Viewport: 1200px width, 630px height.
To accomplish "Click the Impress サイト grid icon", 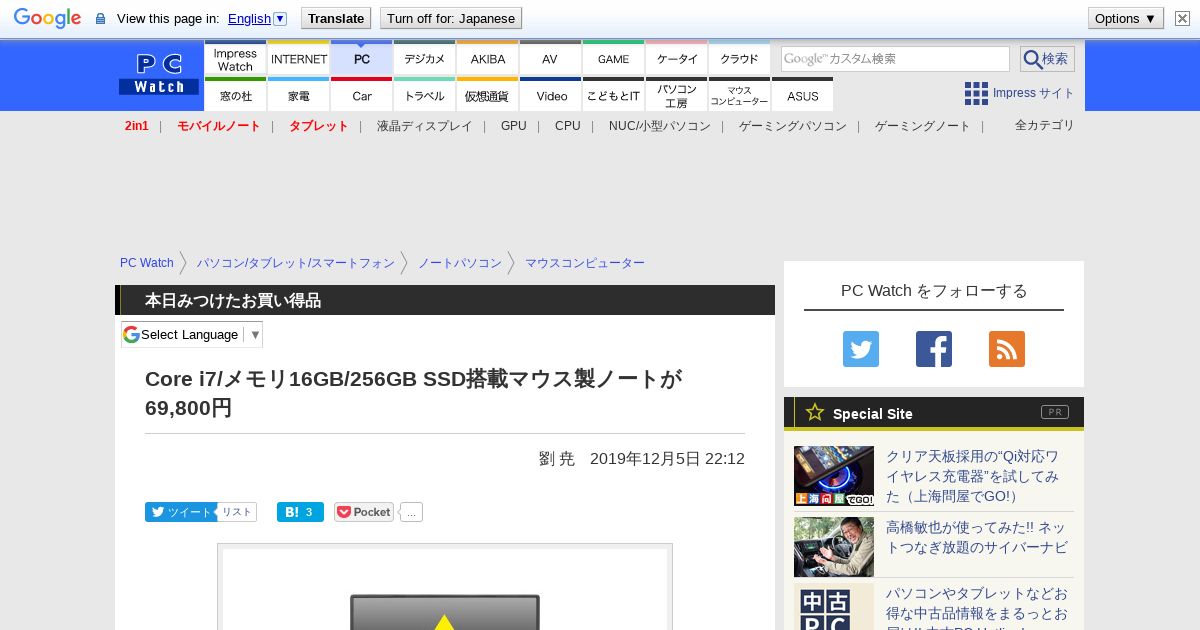I will coord(976,93).
